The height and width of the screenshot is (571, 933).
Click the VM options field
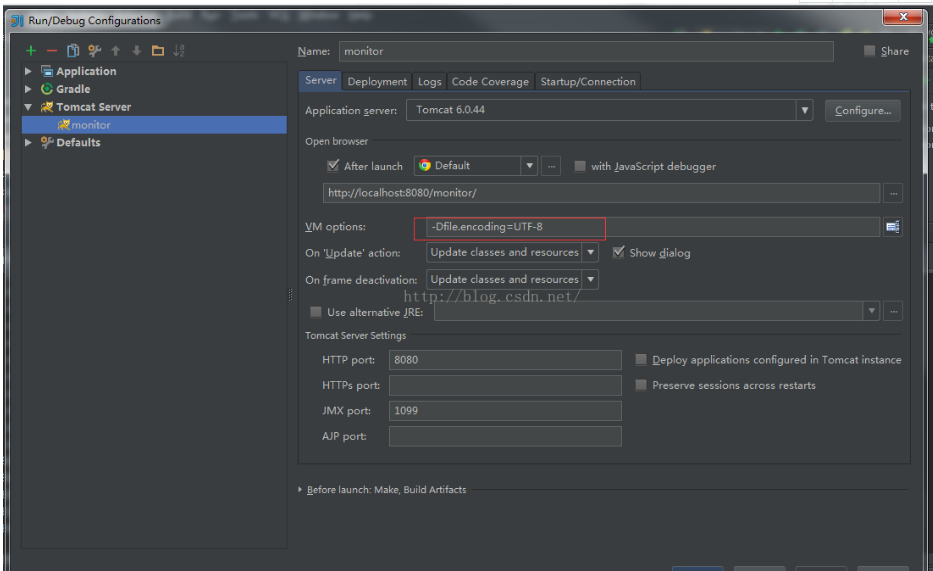tap(653, 227)
